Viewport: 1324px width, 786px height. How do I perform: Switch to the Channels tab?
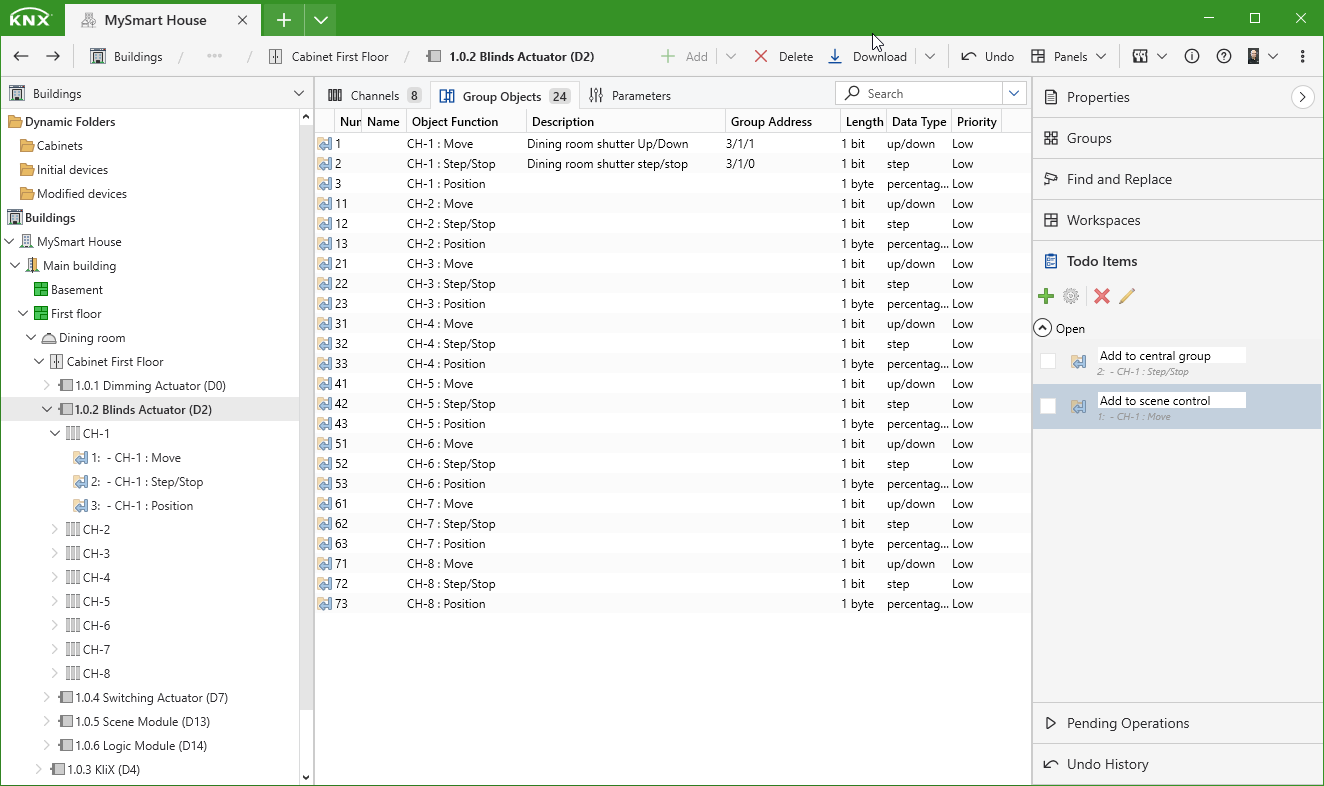pos(373,96)
